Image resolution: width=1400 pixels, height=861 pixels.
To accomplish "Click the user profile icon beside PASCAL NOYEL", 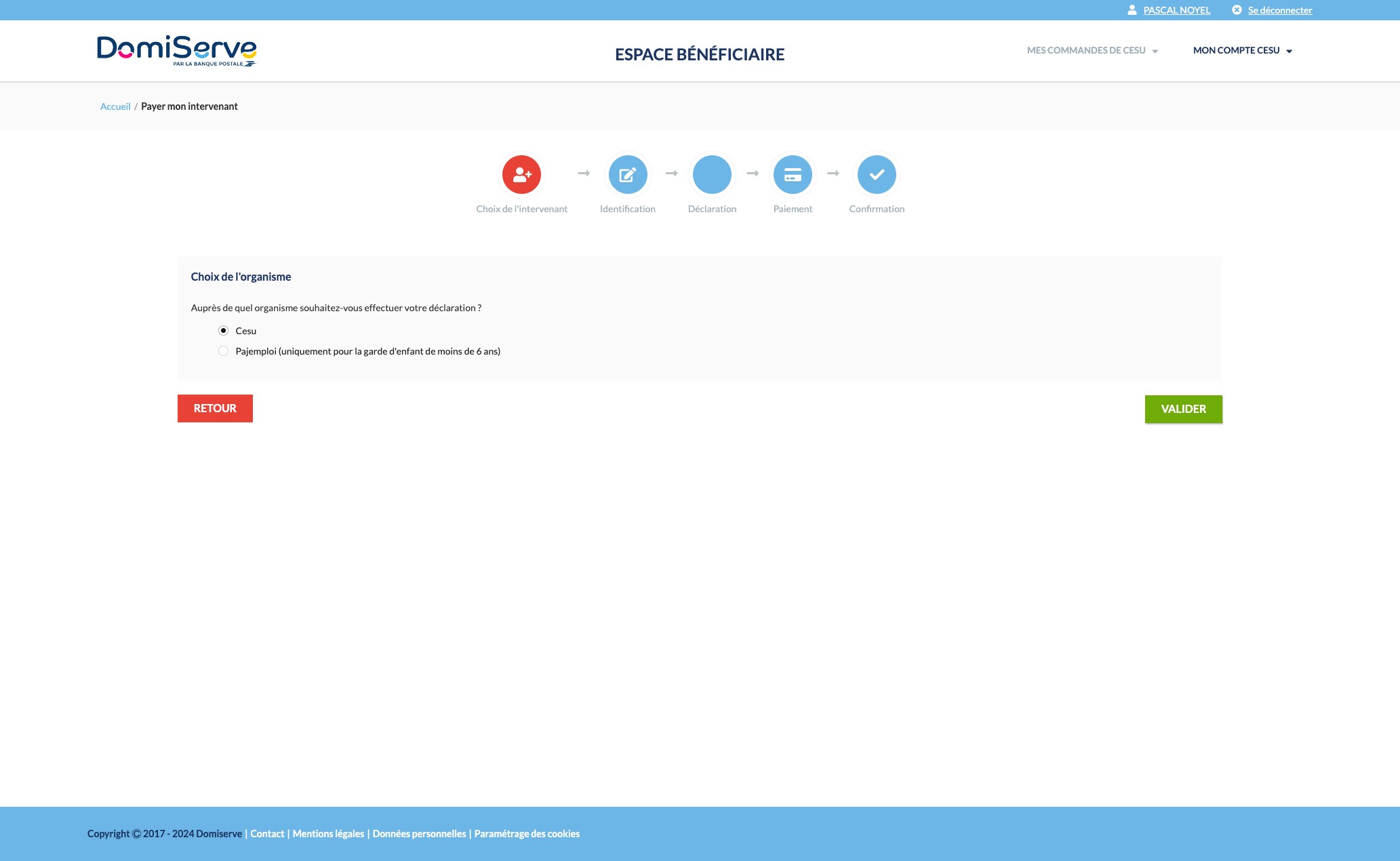I will [x=1132, y=10].
